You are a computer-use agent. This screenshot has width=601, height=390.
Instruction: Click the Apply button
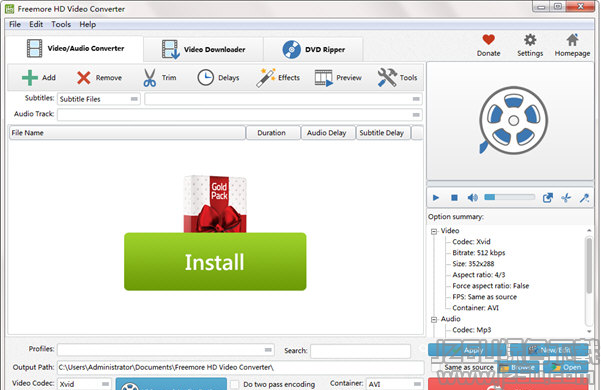coord(467,350)
